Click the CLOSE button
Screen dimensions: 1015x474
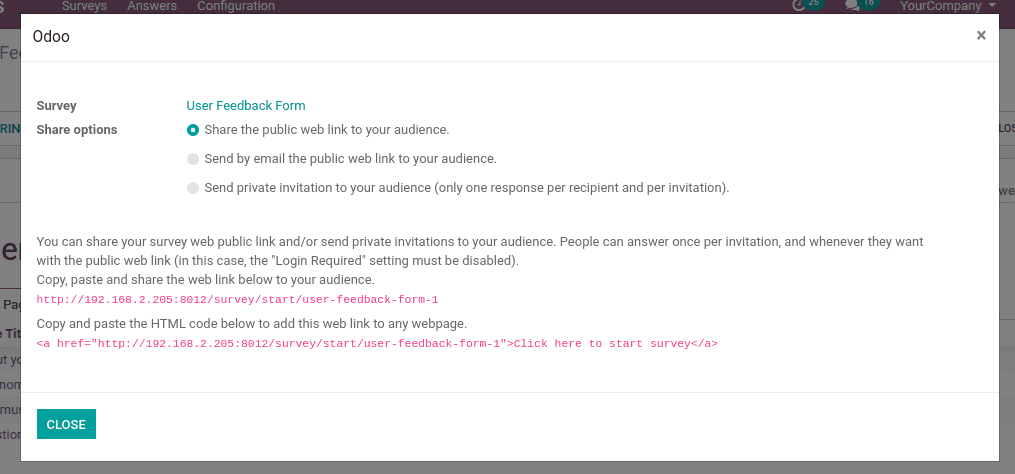(x=66, y=424)
